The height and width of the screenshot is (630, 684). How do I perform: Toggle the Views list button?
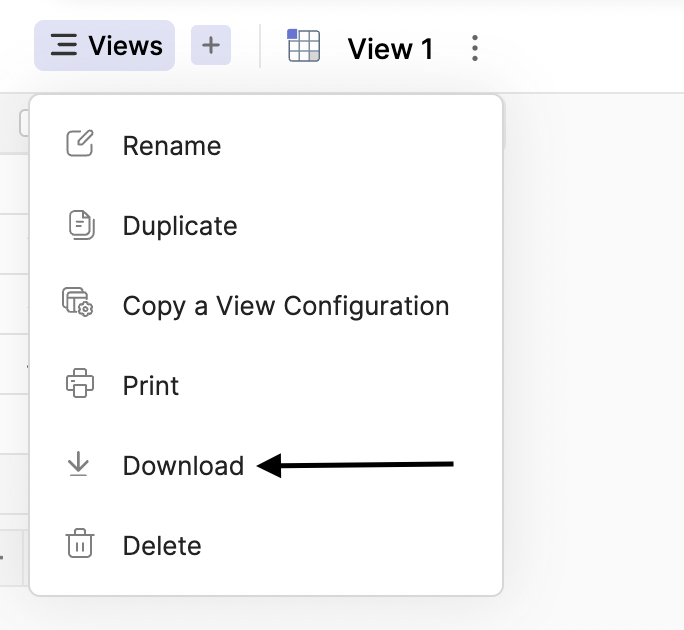[x=105, y=46]
